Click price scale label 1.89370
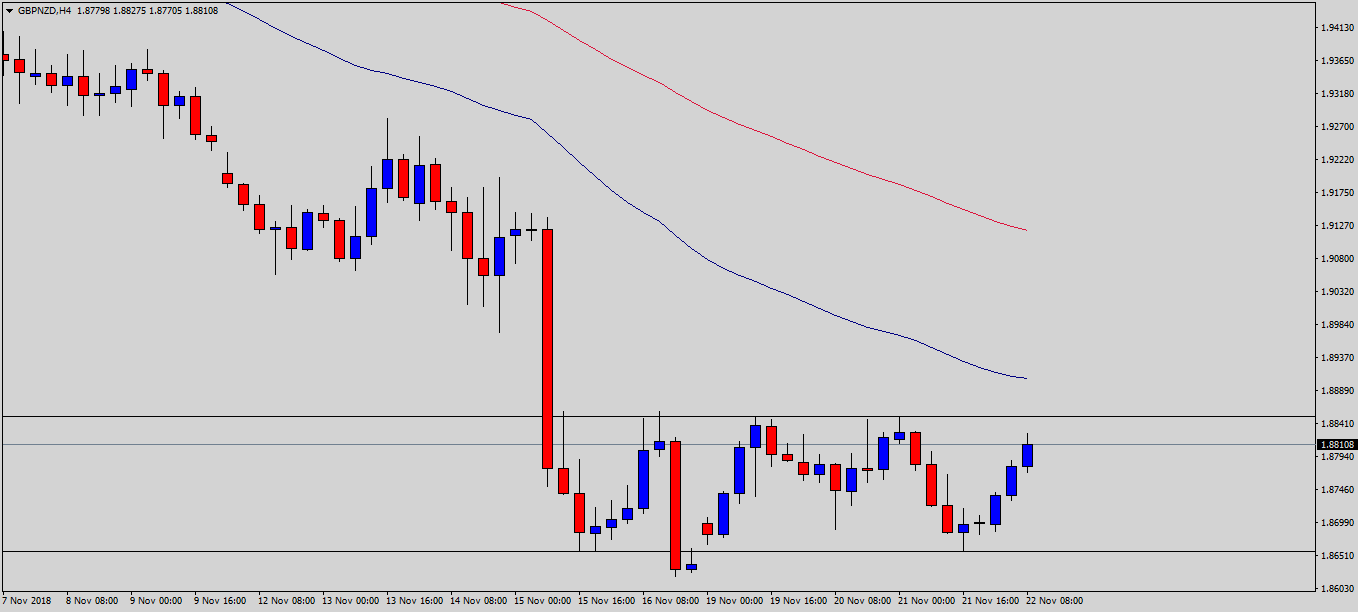 pyautogui.click(x=1337, y=358)
